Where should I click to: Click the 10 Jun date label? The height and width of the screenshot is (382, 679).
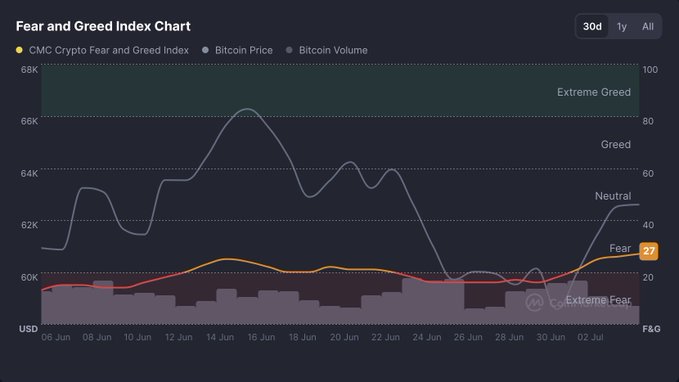click(x=138, y=337)
